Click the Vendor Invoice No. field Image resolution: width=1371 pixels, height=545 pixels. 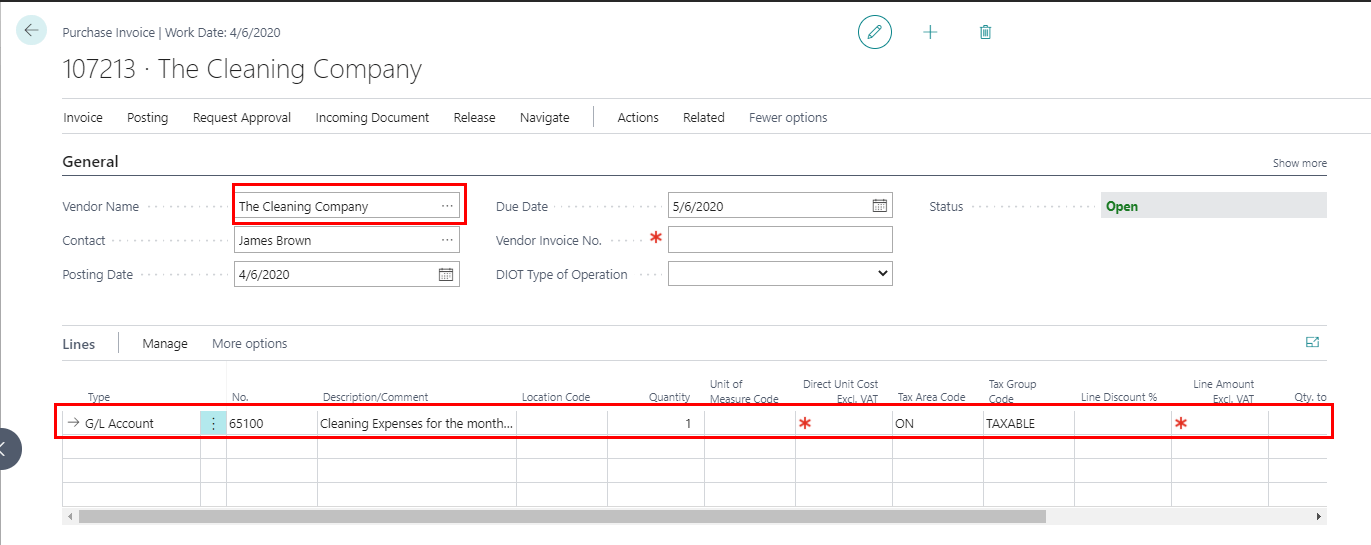tap(780, 240)
